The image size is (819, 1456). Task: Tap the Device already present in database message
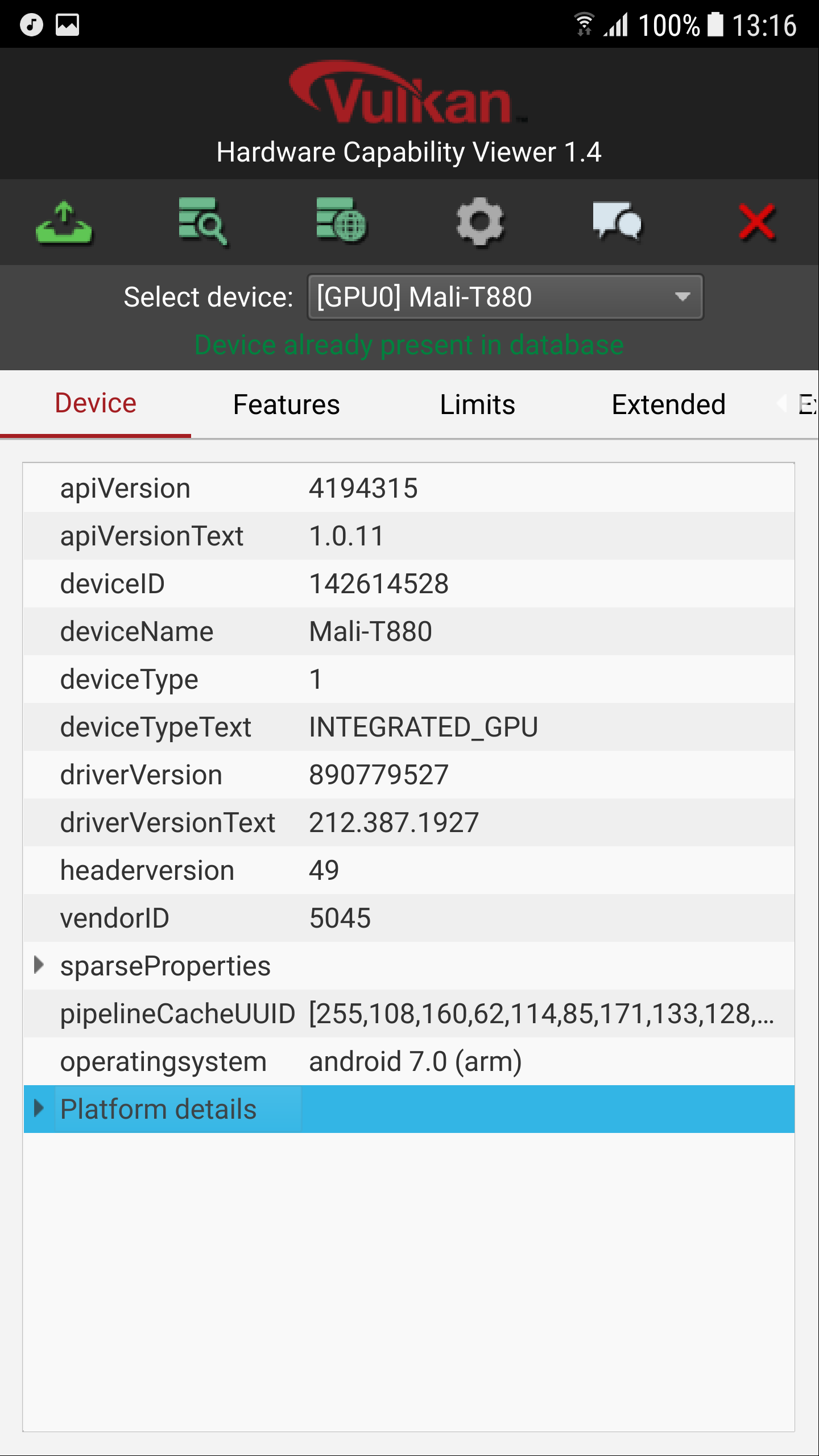tap(409, 345)
